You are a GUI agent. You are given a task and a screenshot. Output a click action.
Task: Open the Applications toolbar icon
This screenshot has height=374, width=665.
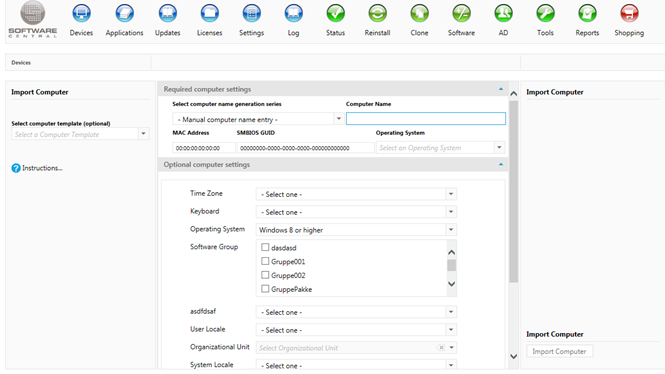[x=124, y=14]
